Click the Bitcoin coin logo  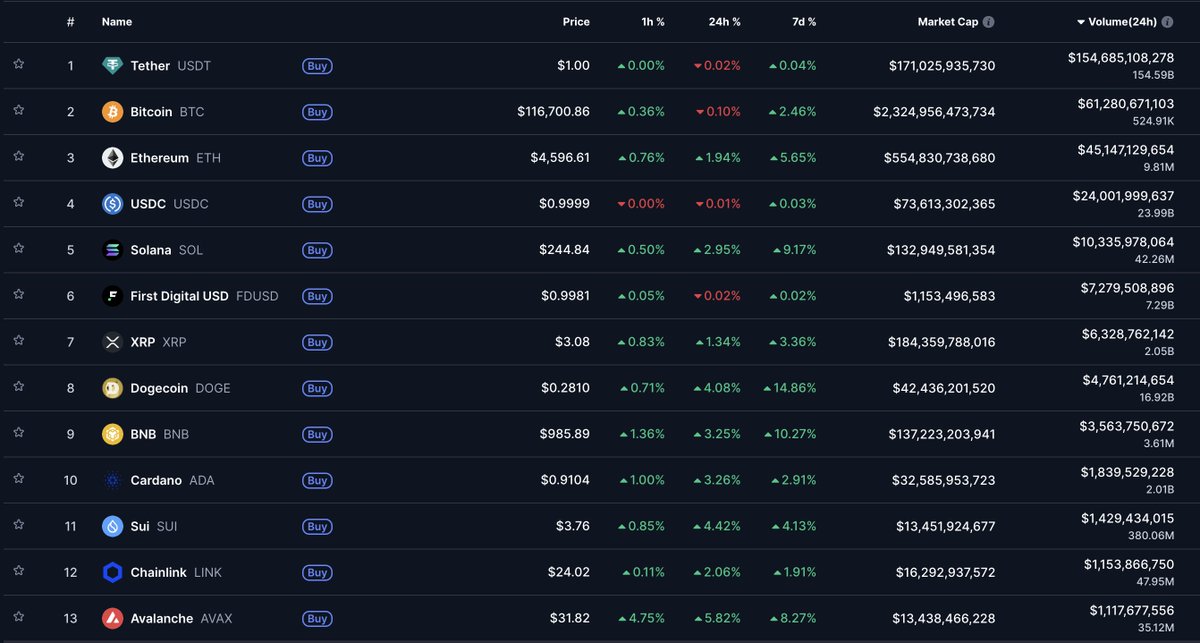[112, 112]
